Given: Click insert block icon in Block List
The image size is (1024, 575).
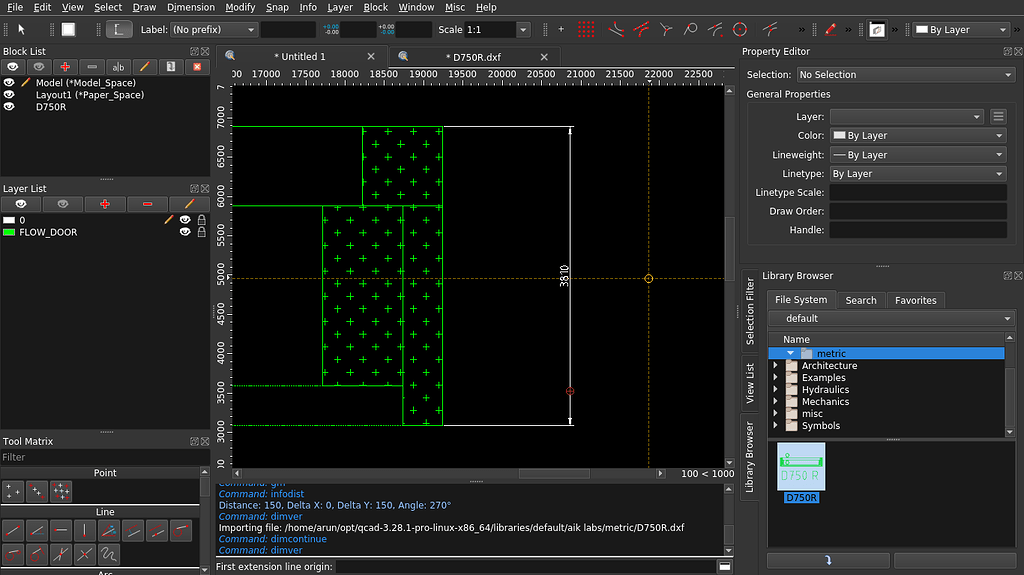Looking at the screenshot, I should pos(171,67).
